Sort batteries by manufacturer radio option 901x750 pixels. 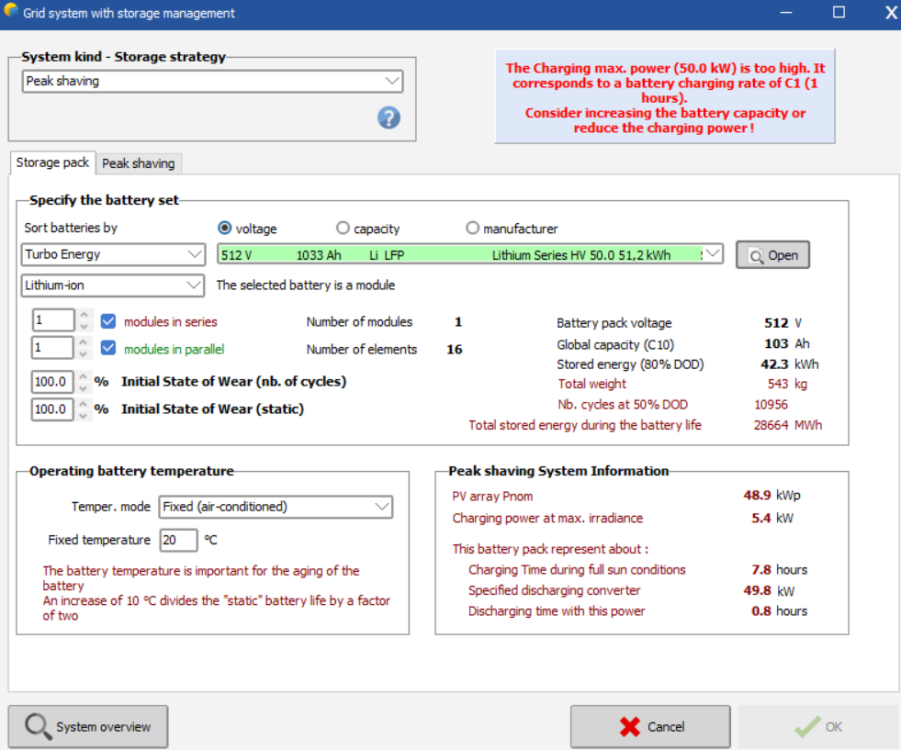coord(472,228)
